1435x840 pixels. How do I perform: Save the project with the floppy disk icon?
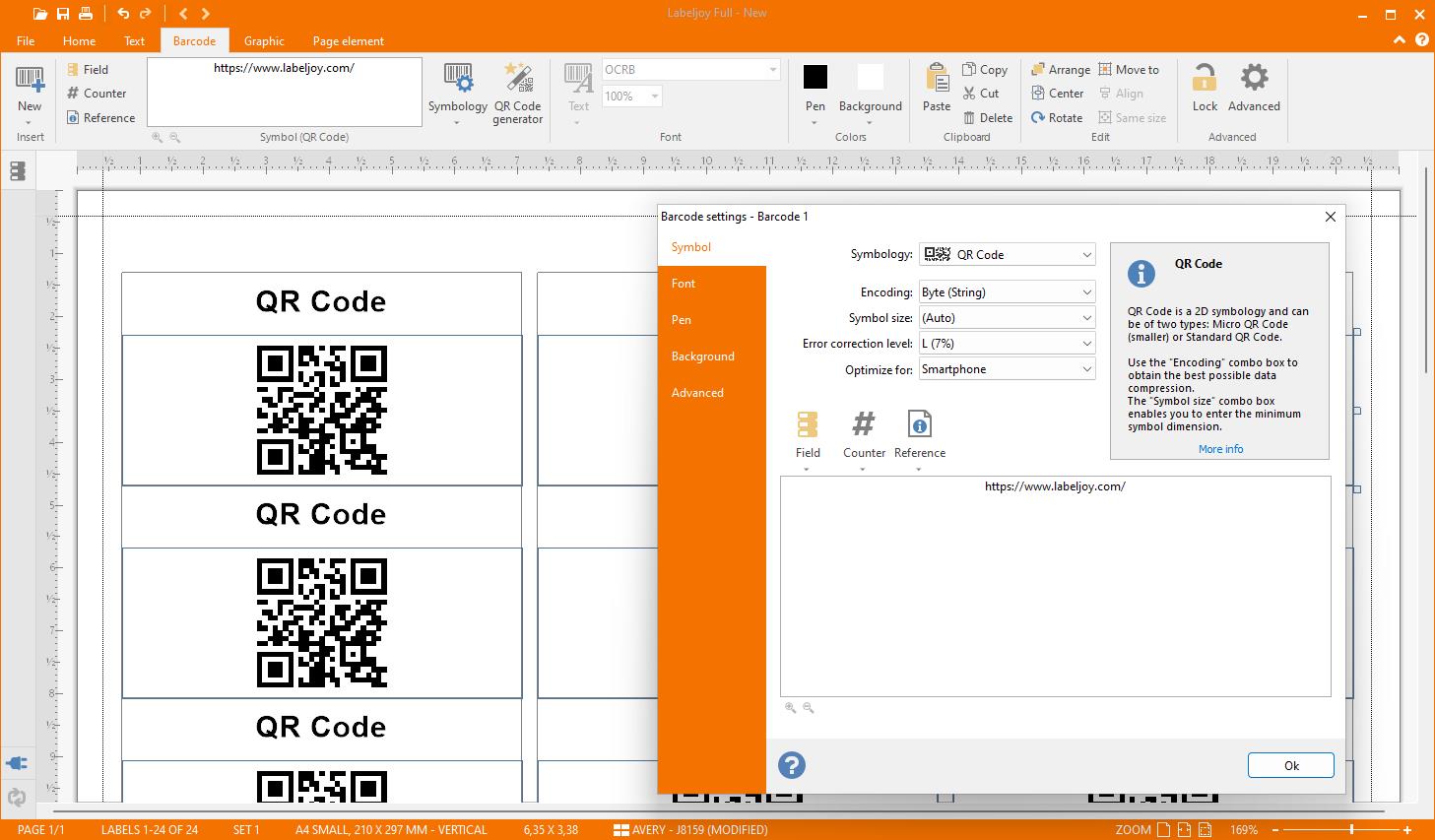63,14
